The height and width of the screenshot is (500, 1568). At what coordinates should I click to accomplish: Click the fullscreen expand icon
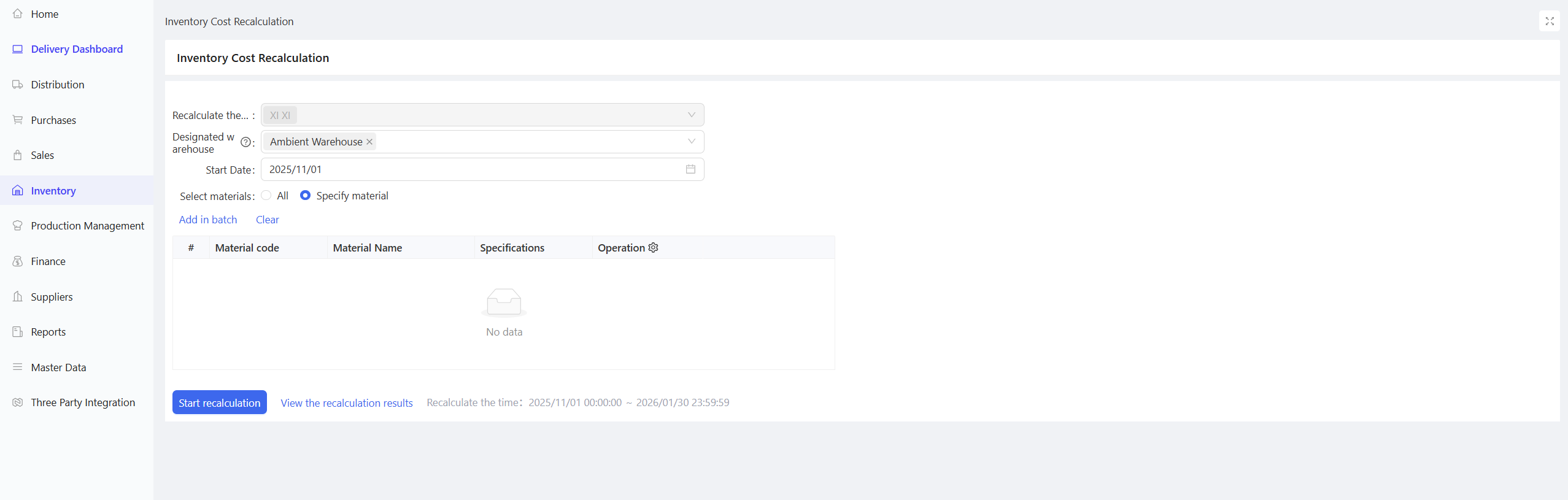[1549, 21]
